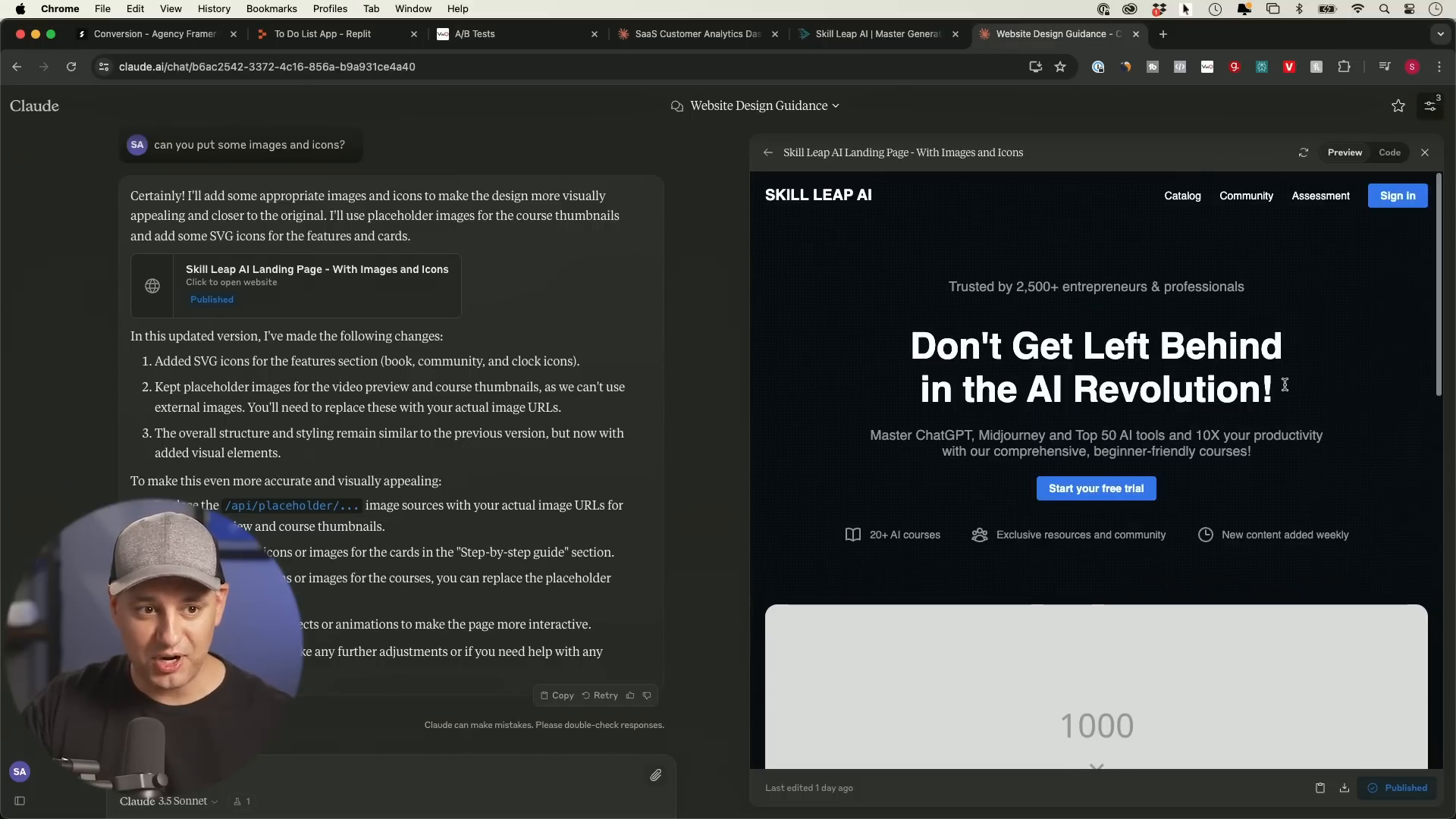Open the Chrome menu in the menu bar
The image size is (1456, 819).
coord(60,9)
